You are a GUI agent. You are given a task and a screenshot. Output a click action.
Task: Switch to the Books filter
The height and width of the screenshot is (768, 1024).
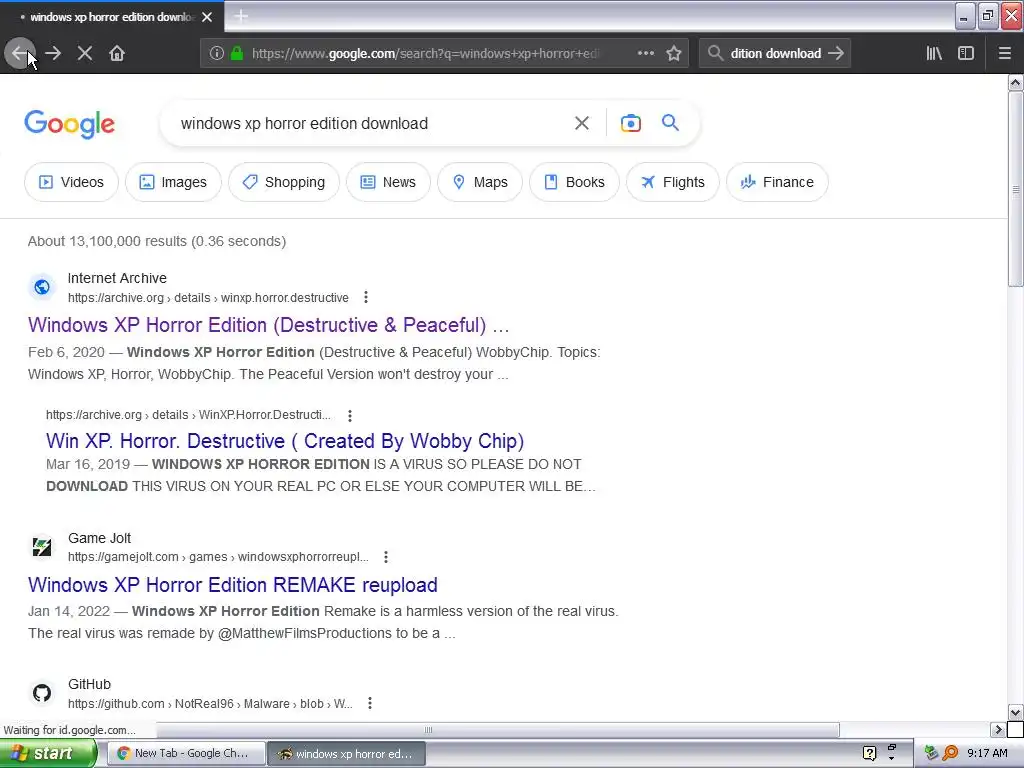tap(574, 182)
